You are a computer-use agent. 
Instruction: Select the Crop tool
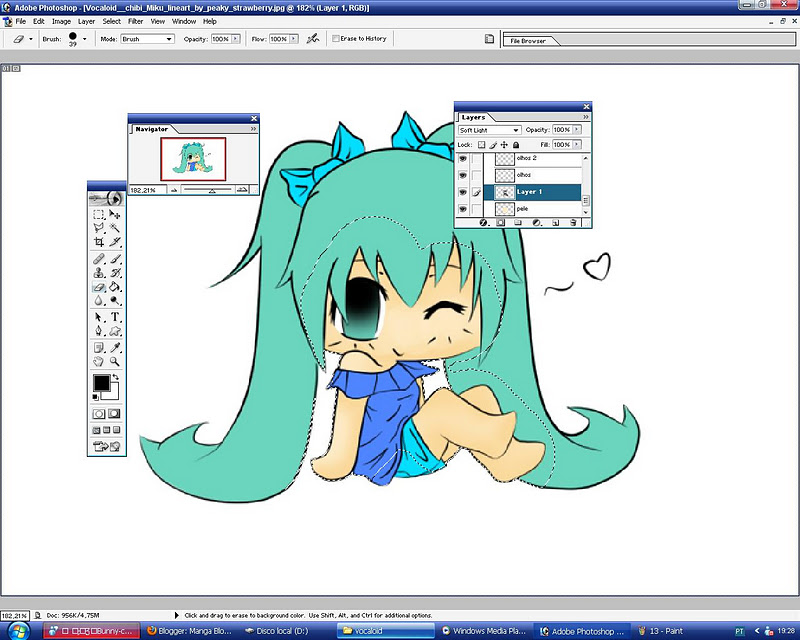point(98,241)
